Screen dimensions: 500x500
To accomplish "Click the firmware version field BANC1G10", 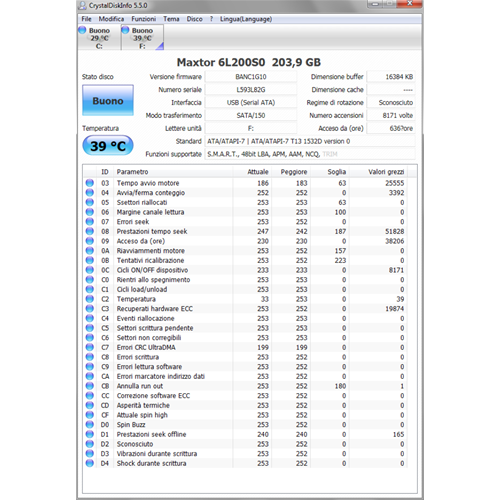I will [251, 77].
